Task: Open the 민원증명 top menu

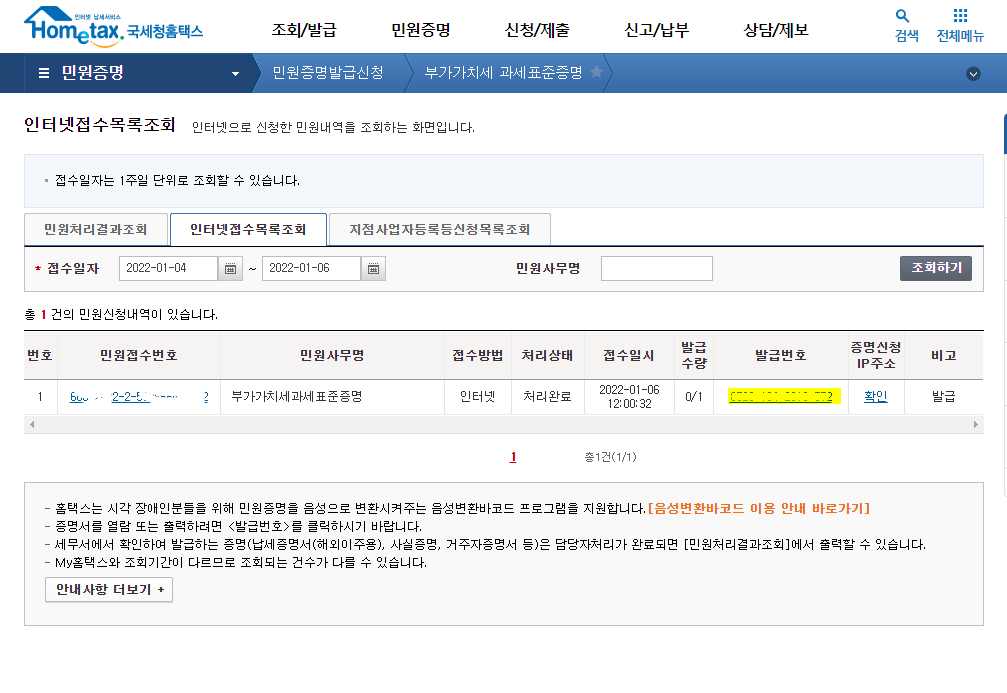Action: (421, 30)
